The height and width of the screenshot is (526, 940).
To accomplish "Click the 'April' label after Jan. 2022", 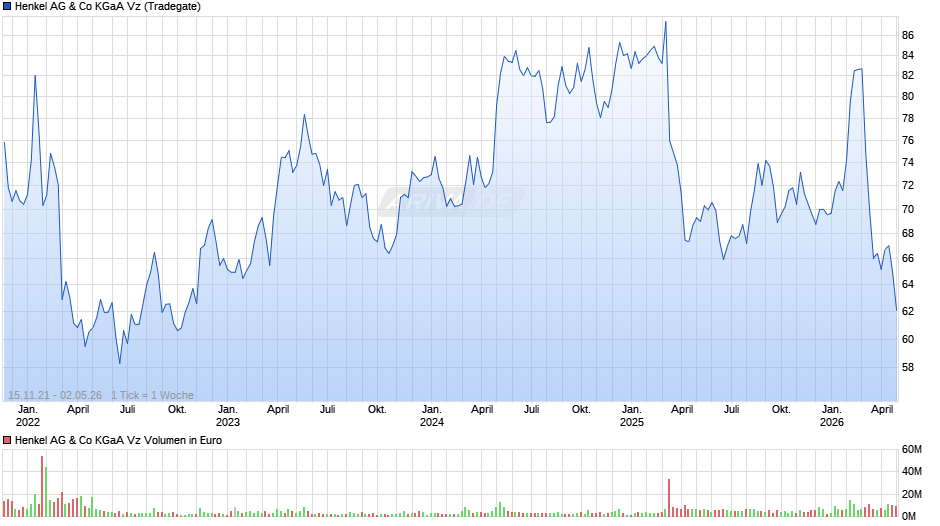I will [x=78, y=410].
